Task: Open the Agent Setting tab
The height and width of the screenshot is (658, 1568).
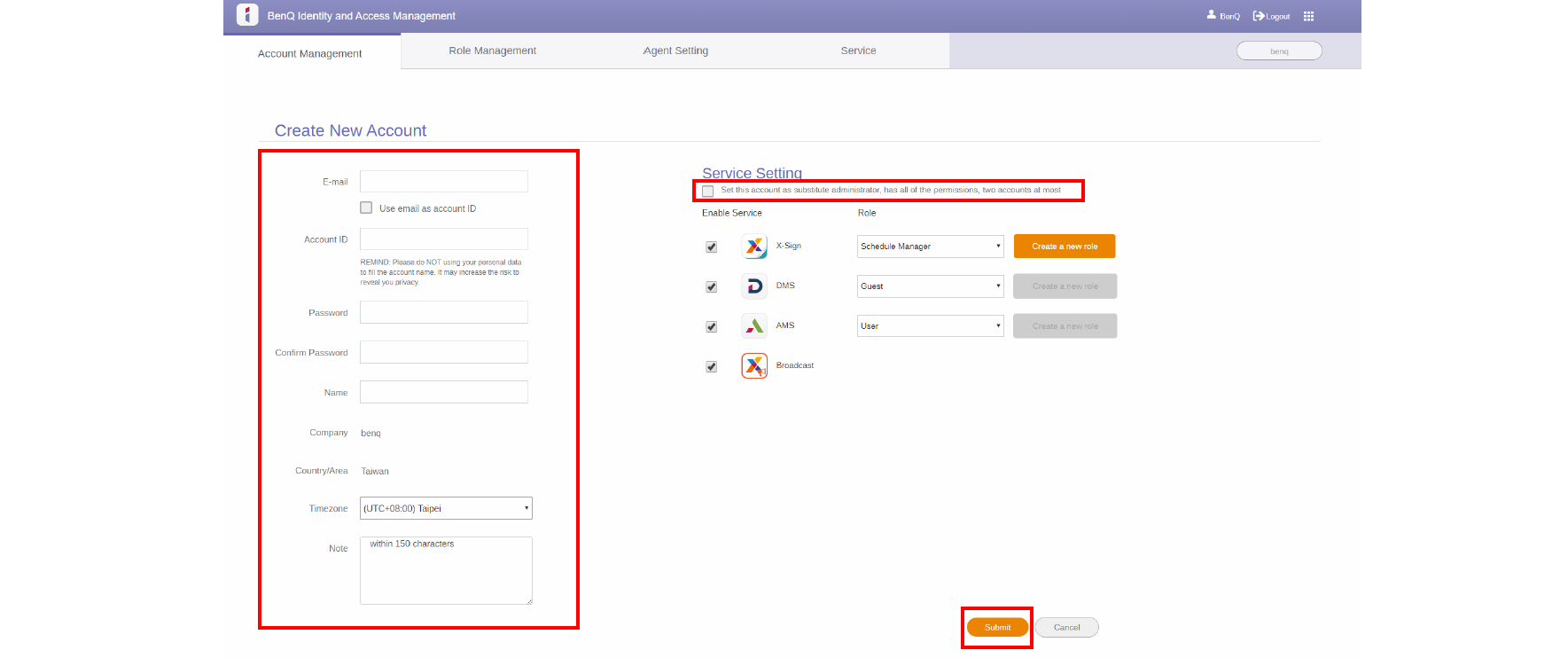Action: pos(675,51)
